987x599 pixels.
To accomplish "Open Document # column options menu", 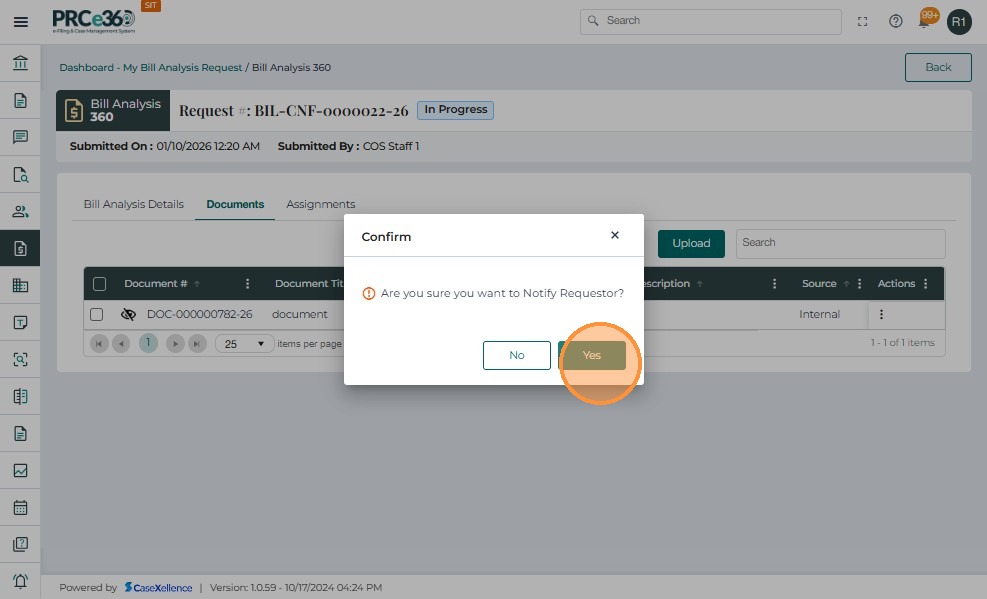I will [x=247, y=284].
